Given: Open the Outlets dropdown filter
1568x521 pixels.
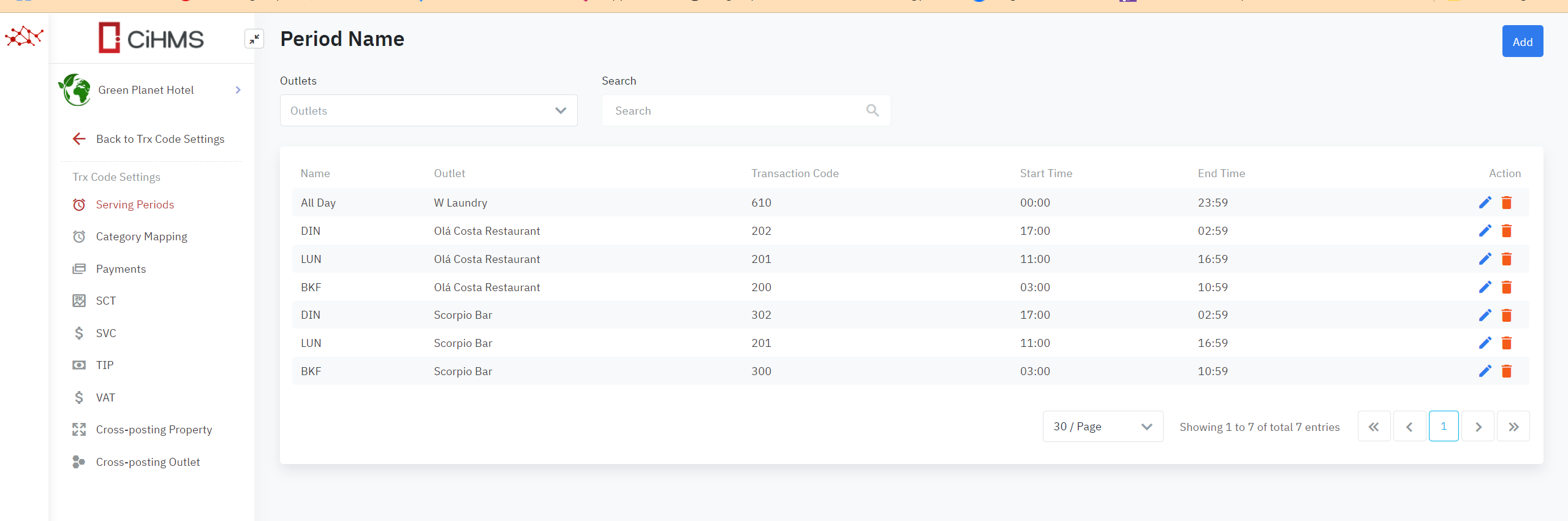Looking at the screenshot, I should [x=428, y=110].
